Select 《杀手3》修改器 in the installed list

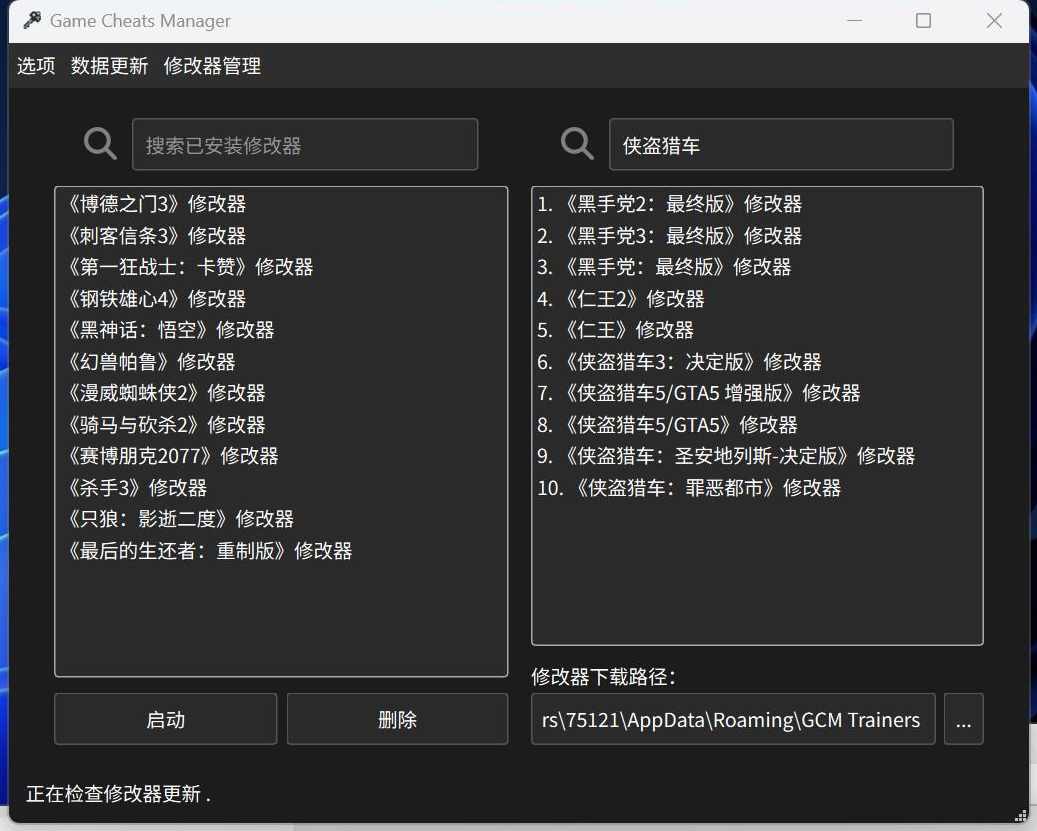[140, 487]
